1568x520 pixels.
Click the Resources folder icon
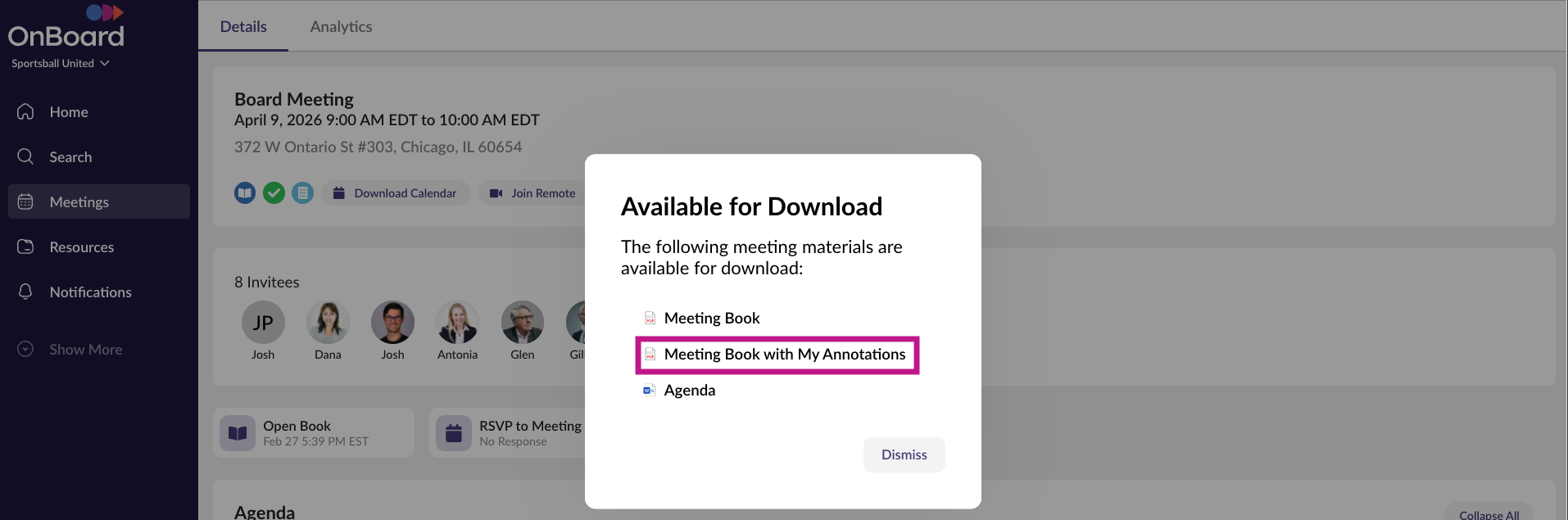(25, 247)
